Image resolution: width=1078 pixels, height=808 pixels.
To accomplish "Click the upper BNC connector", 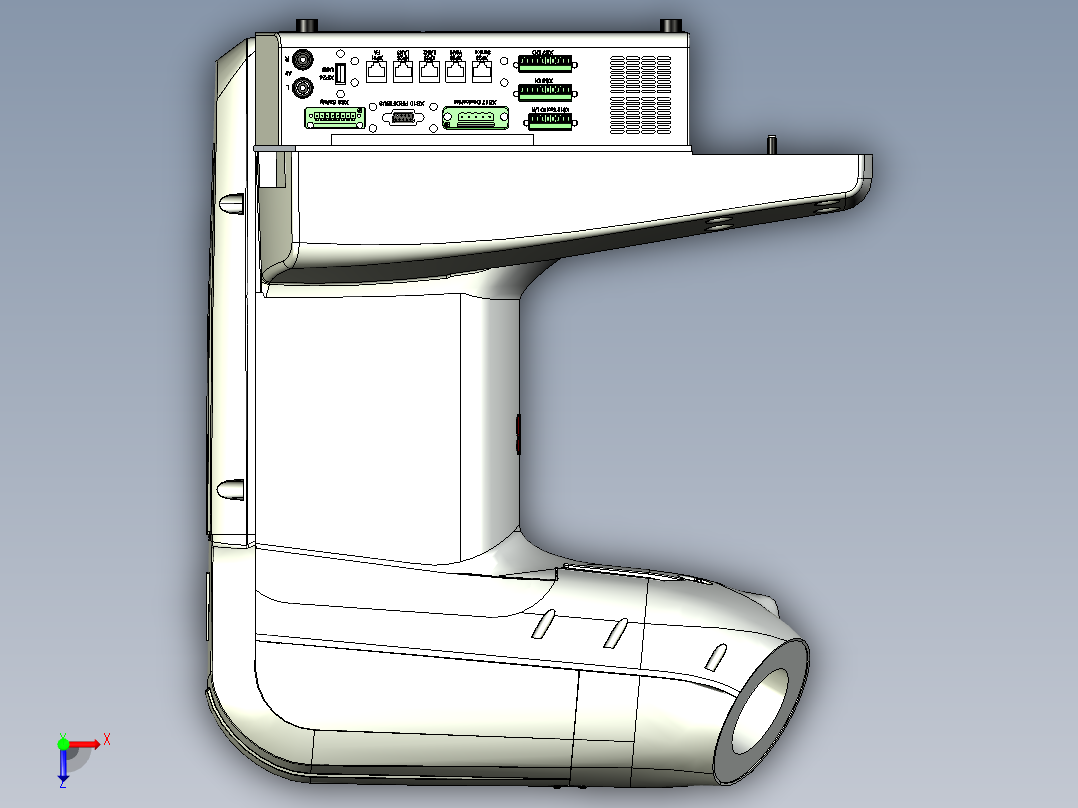I will (303, 58).
